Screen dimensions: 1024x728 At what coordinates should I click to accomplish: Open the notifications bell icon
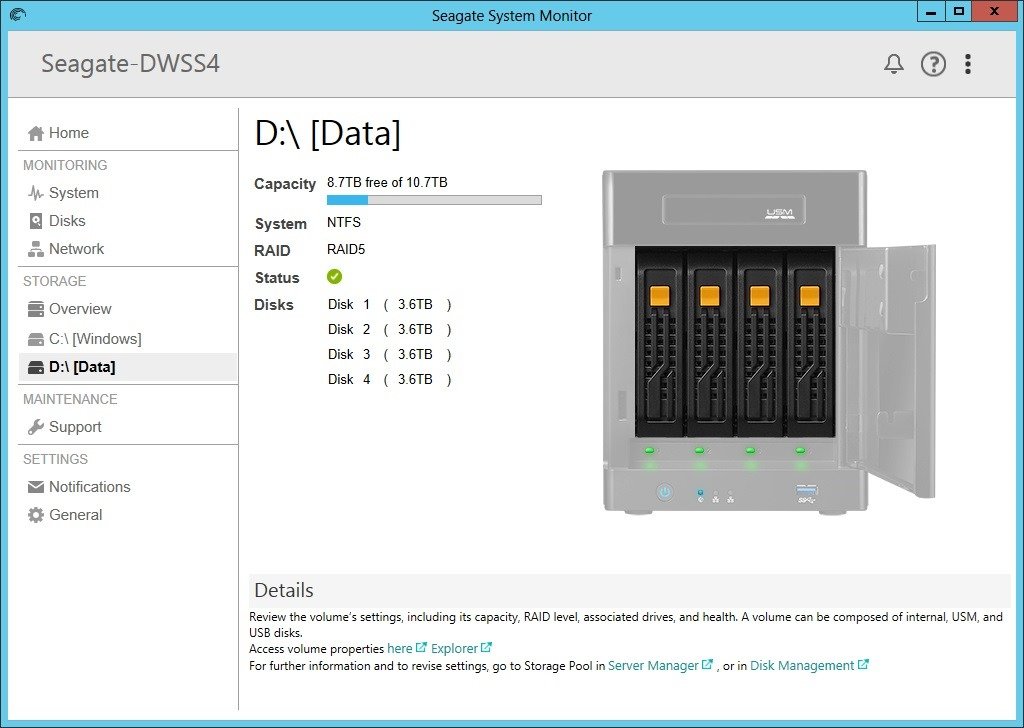(893, 64)
